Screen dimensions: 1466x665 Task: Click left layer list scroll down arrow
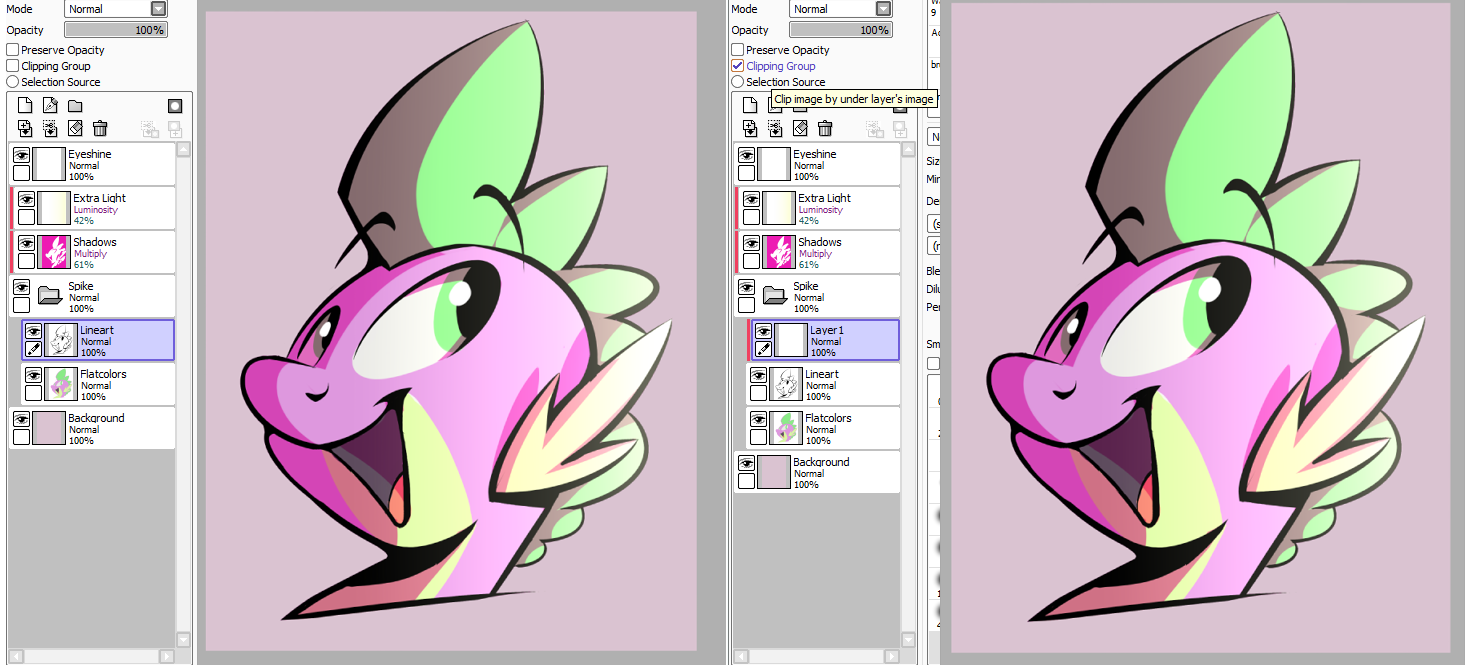click(x=183, y=639)
